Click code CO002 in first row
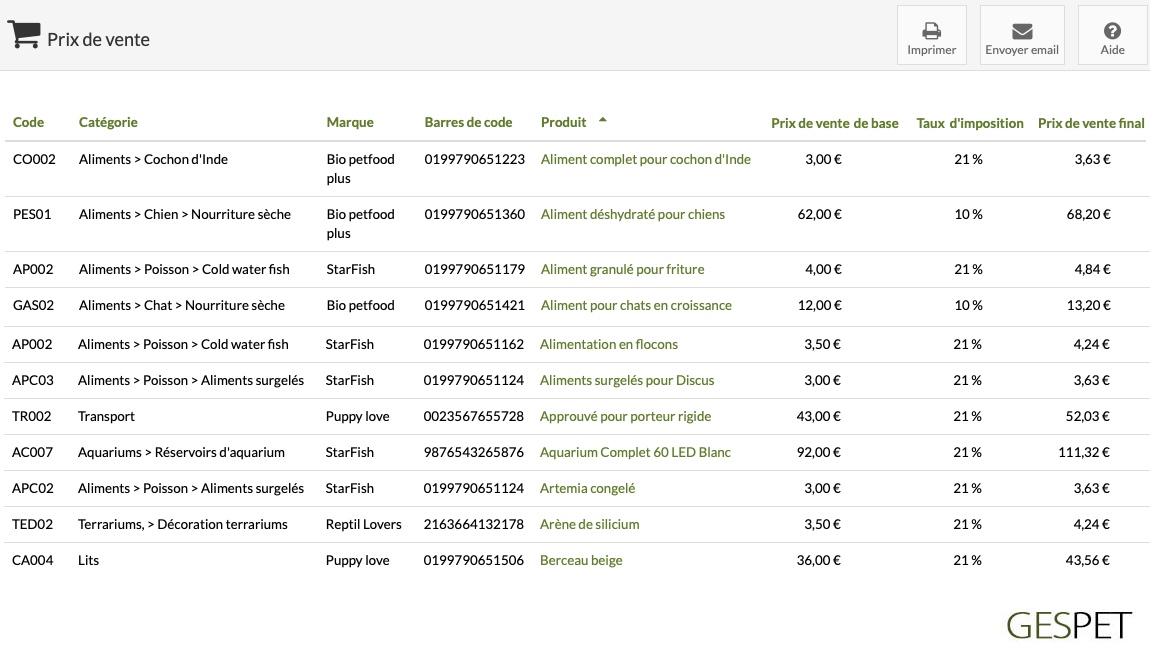This screenshot has width=1150, height=650. point(34,159)
